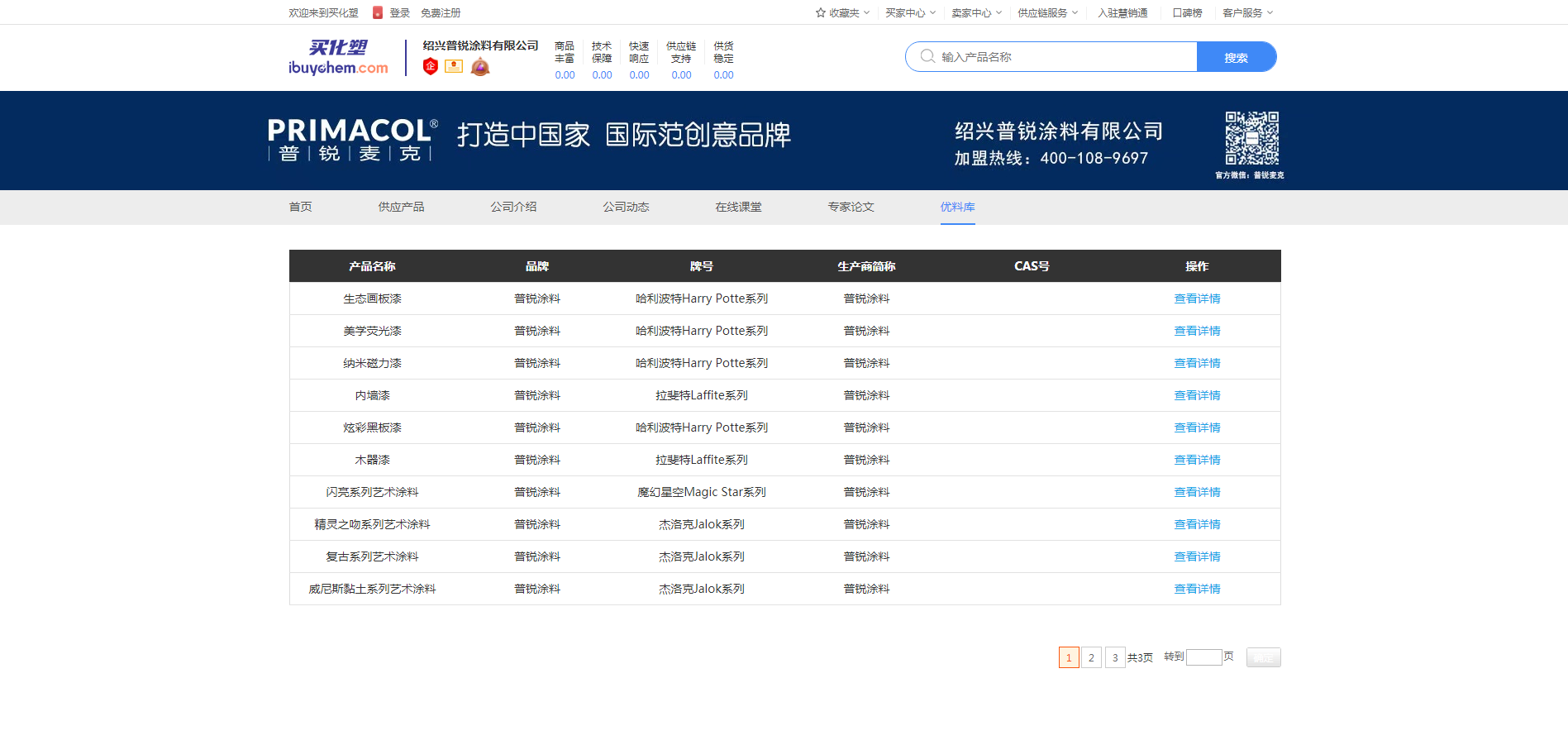The image size is (1568, 745).
Task: Click company name 绍兴普锐涂料有限公司 in header
Action: (x=480, y=45)
